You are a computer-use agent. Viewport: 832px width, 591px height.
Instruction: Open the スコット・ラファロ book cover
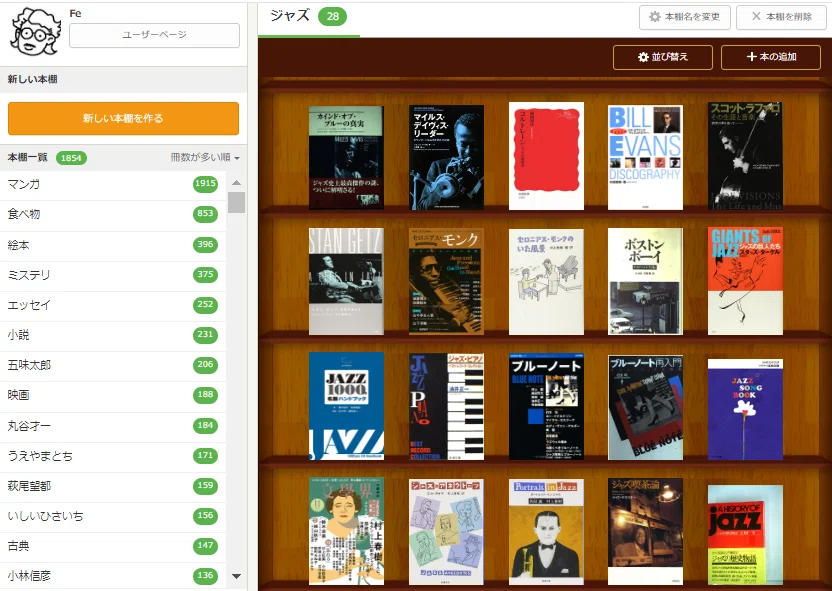pos(745,156)
